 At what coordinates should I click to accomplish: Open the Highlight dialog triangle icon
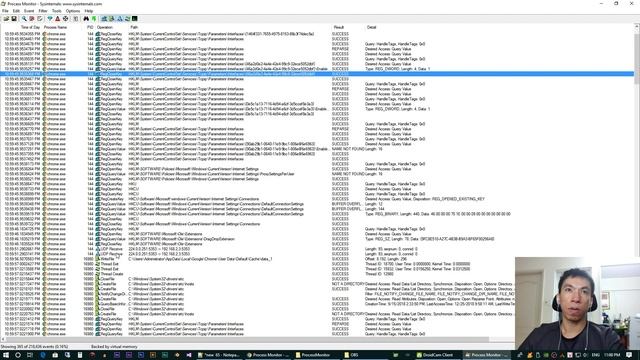(58, 19)
